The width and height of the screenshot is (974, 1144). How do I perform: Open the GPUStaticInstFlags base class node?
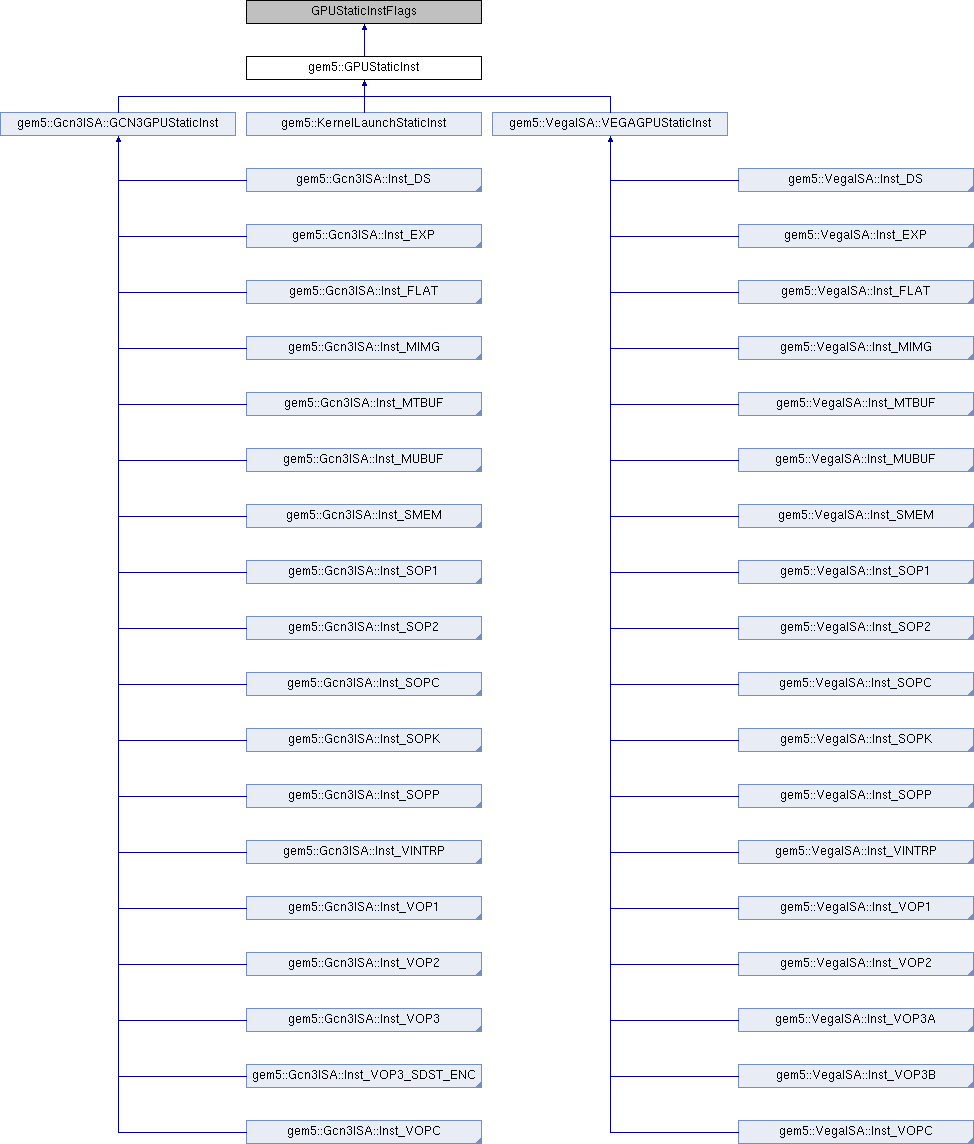pyautogui.click(x=364, y=12)
